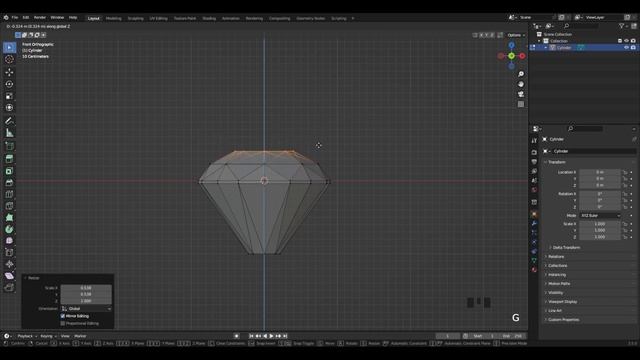Pick the Spin tool
Image resolution: width=640 pixels, height=360 pixels.
point(9,229)
